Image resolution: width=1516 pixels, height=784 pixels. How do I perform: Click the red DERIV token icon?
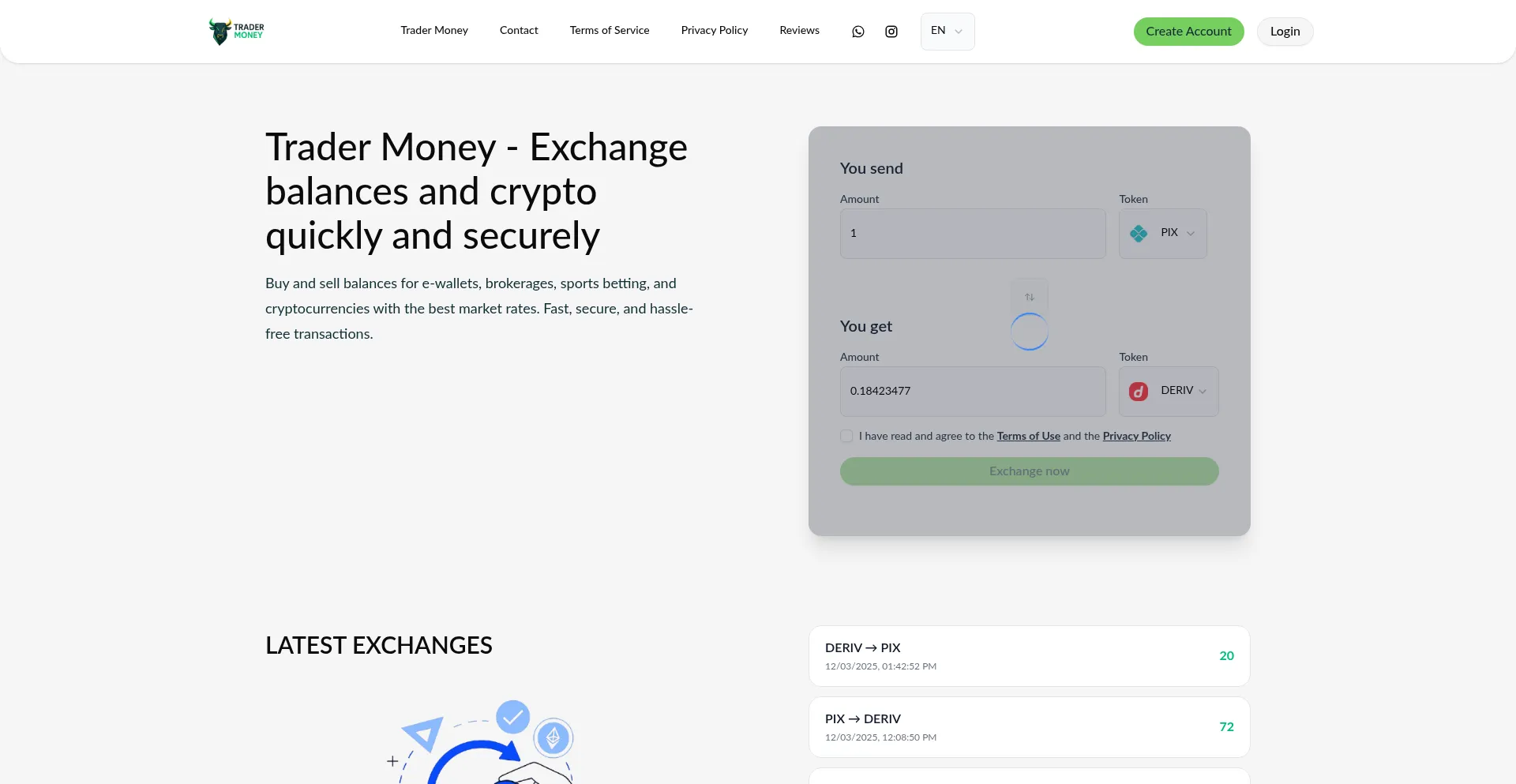click(1139, 392)
